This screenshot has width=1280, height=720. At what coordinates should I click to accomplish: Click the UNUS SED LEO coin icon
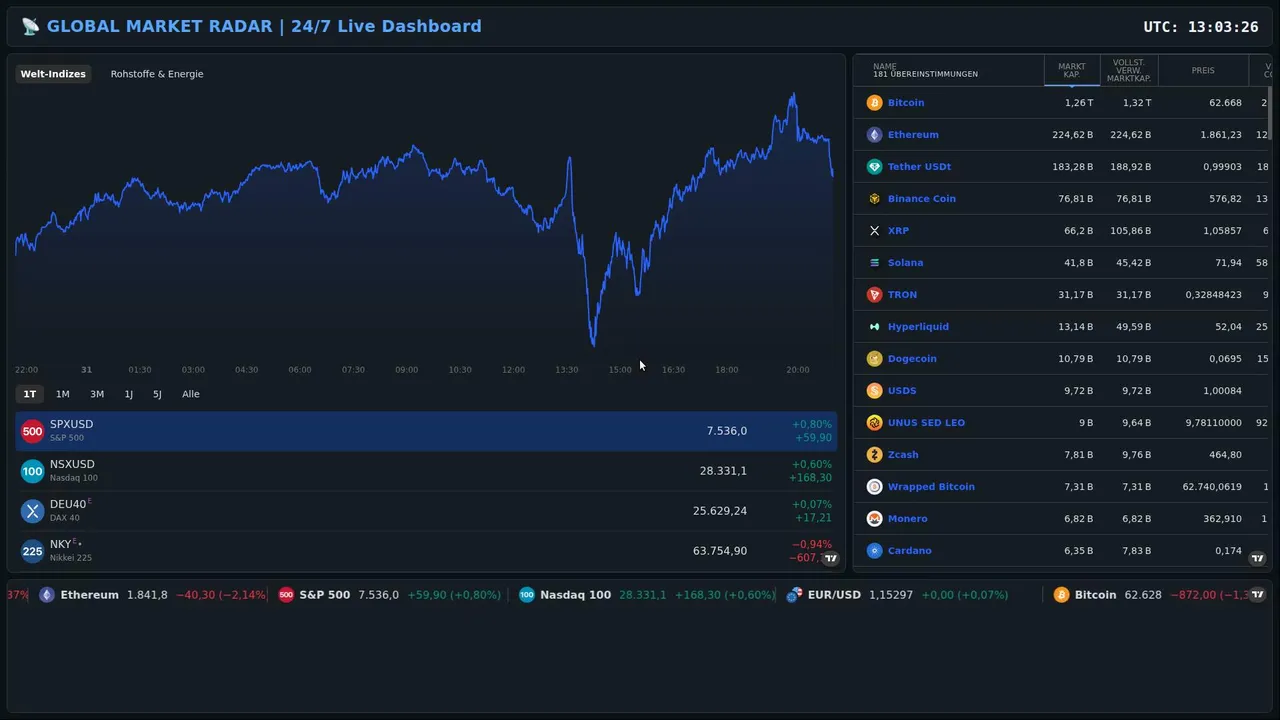tap(874, 423)
